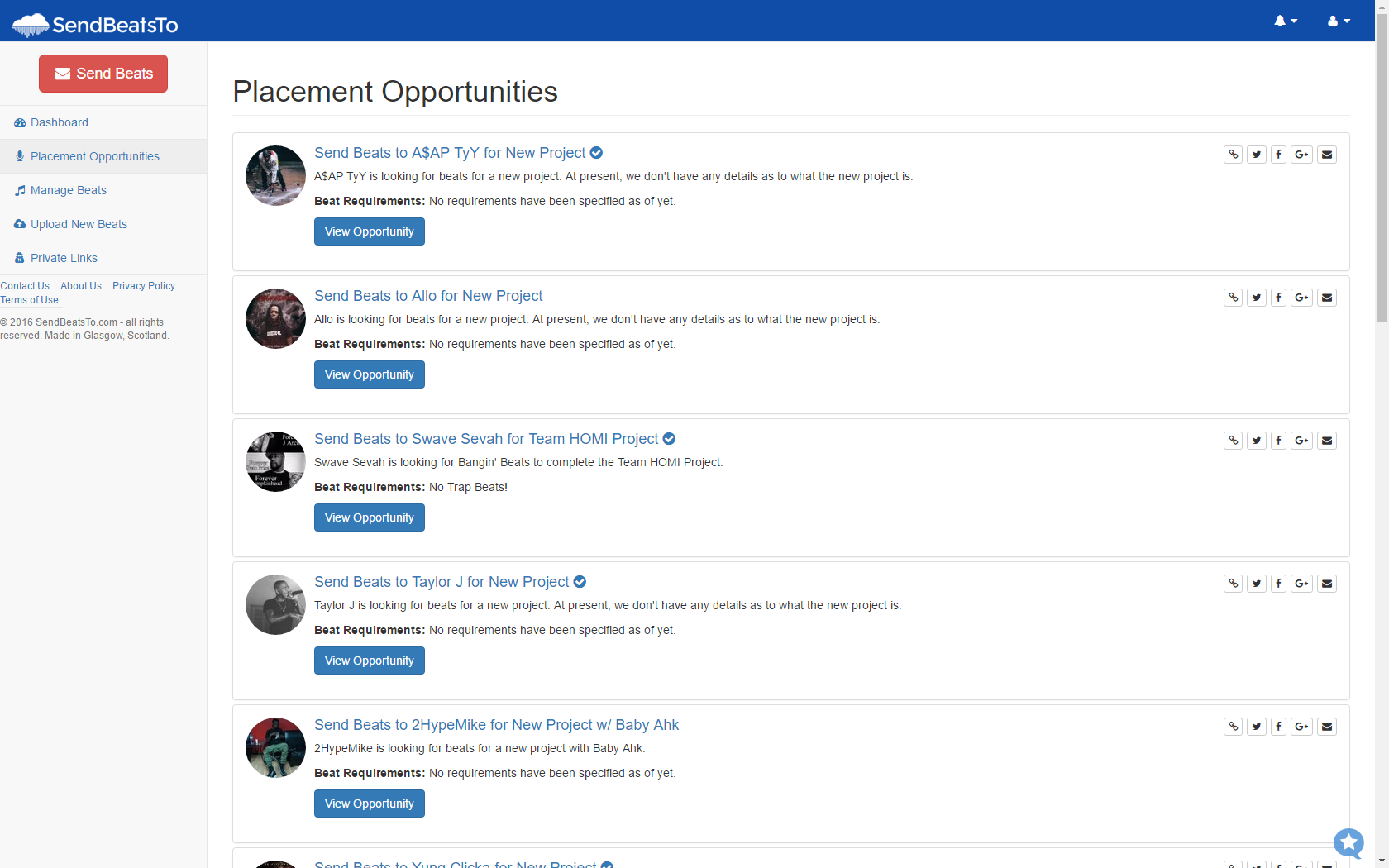
Task: Click 2HypeMike artist thumbnail
Action: coord(275,747)
